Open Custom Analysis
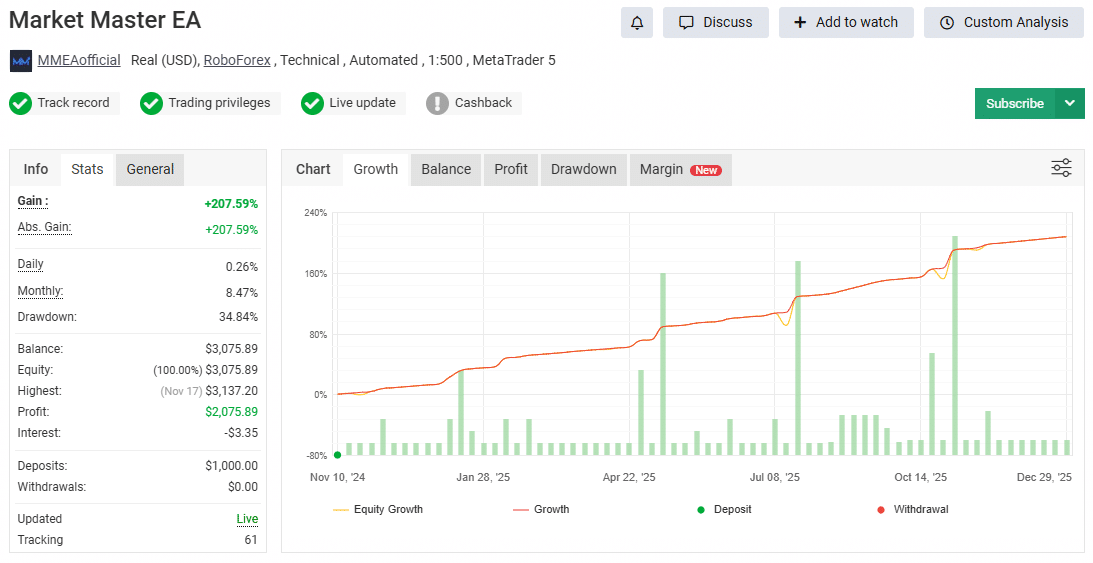 coord(1004,23)
